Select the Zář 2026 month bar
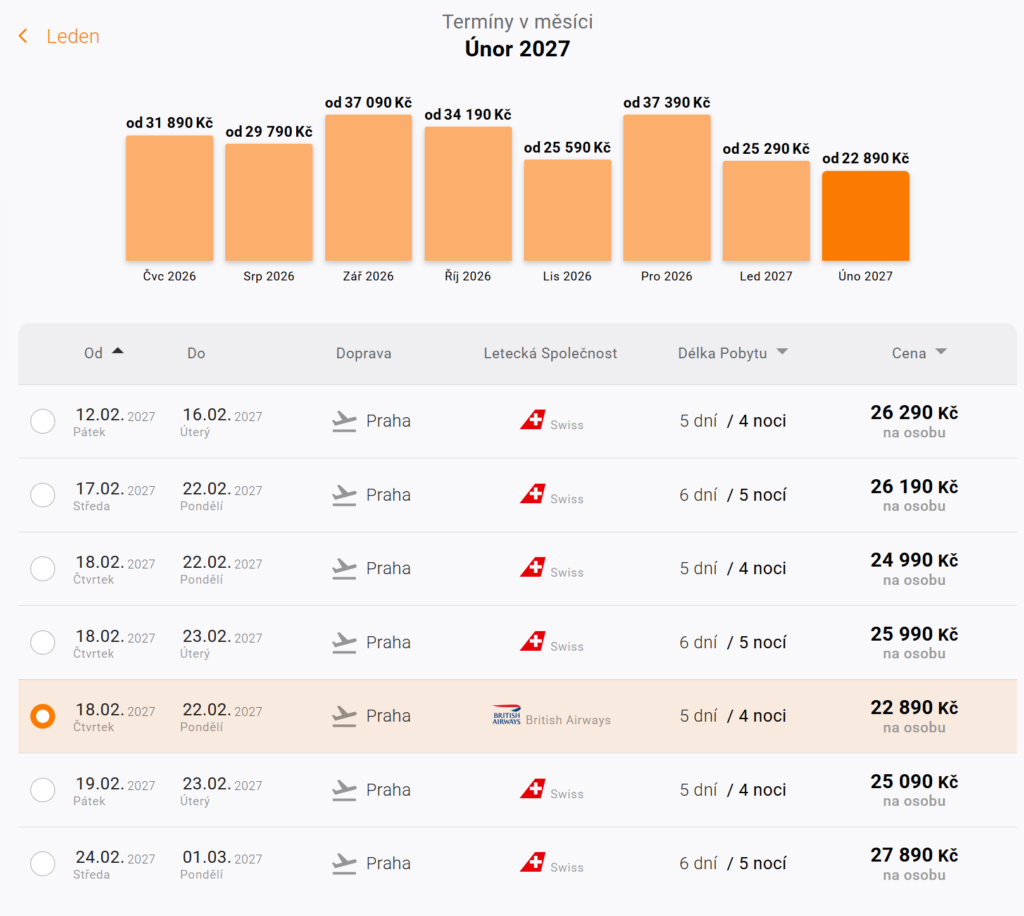The height and width of the screenshot is (916, 1024). (x=368, y=188)
